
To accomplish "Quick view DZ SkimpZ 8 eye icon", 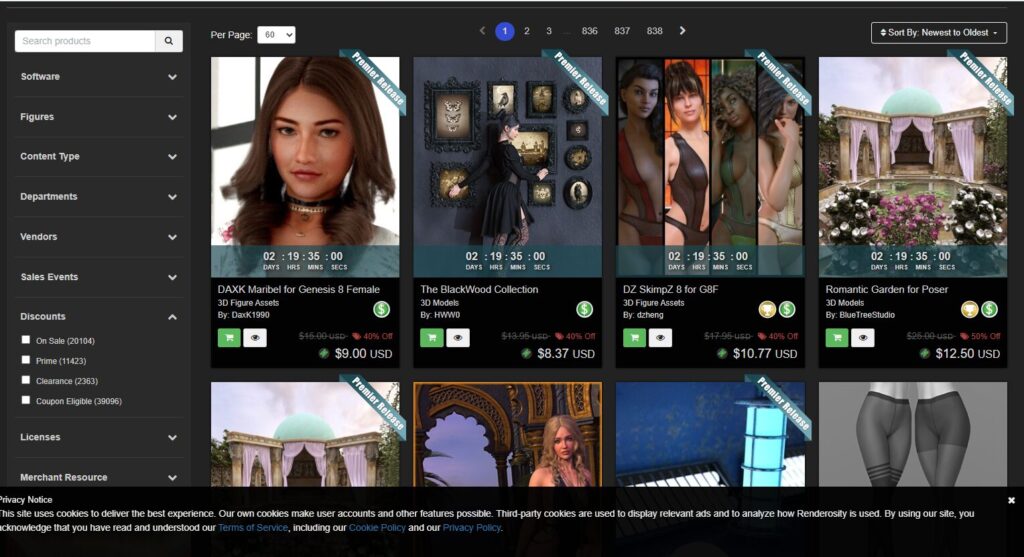I will click(660, 338).
